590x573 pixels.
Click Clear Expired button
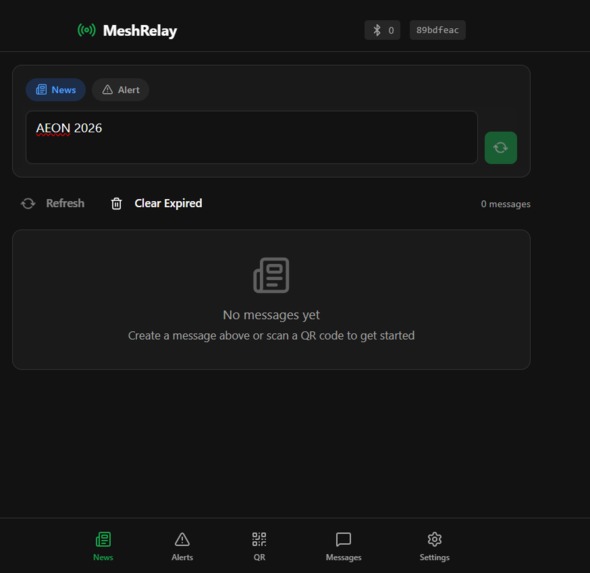click(157, 204)
